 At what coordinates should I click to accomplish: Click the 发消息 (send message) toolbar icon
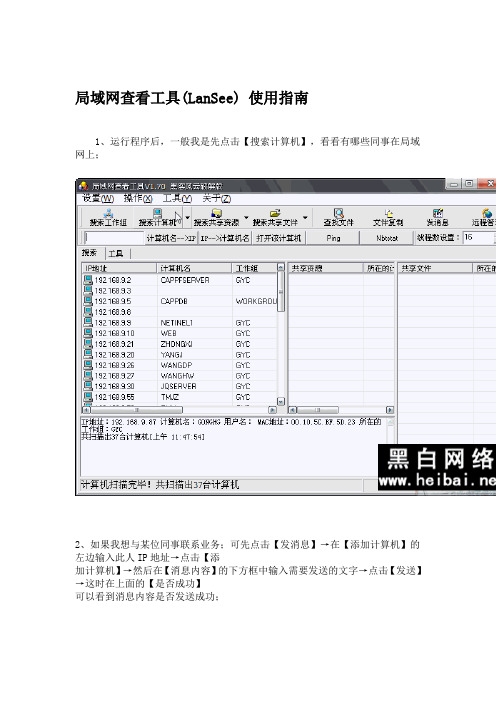[x=437, y=213]
